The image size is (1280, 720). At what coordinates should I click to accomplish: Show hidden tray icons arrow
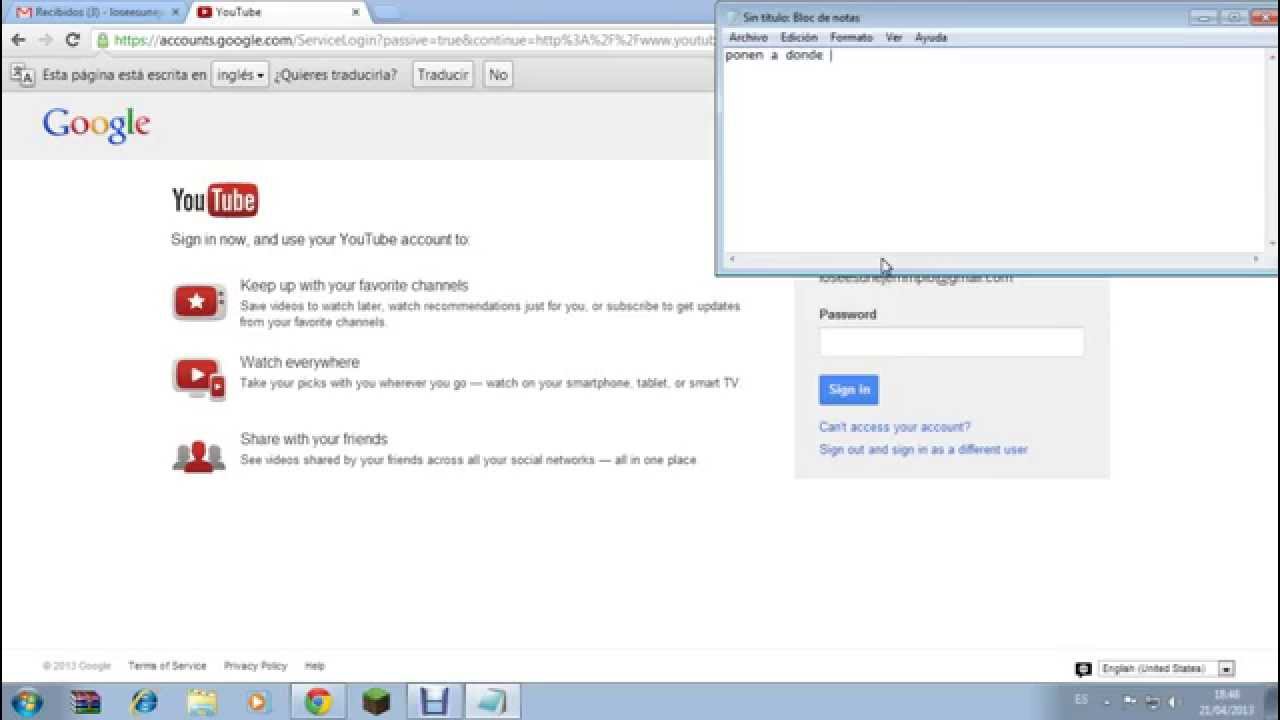1107,702
